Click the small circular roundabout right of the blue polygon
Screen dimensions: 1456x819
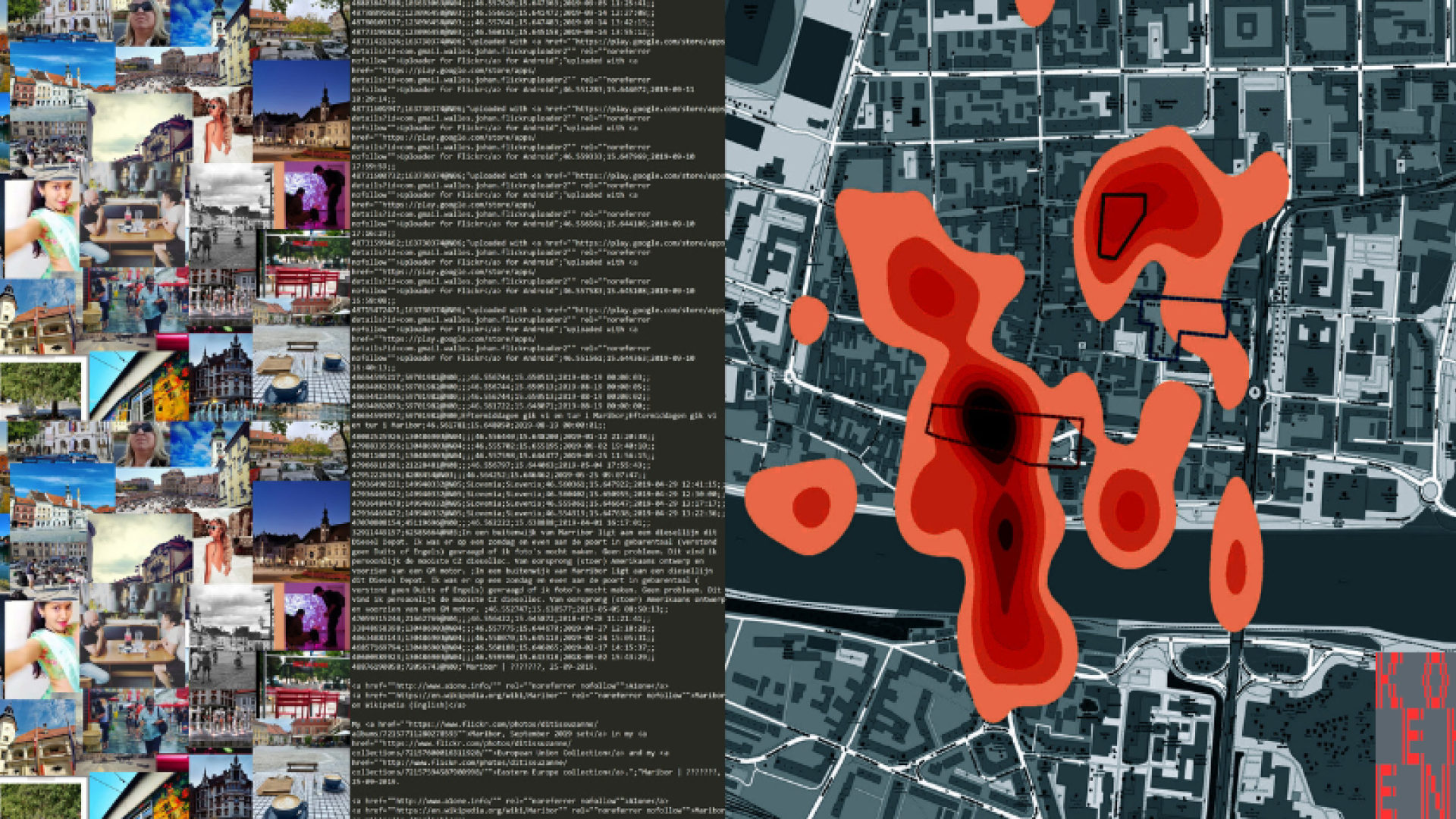click(1255, 392)
